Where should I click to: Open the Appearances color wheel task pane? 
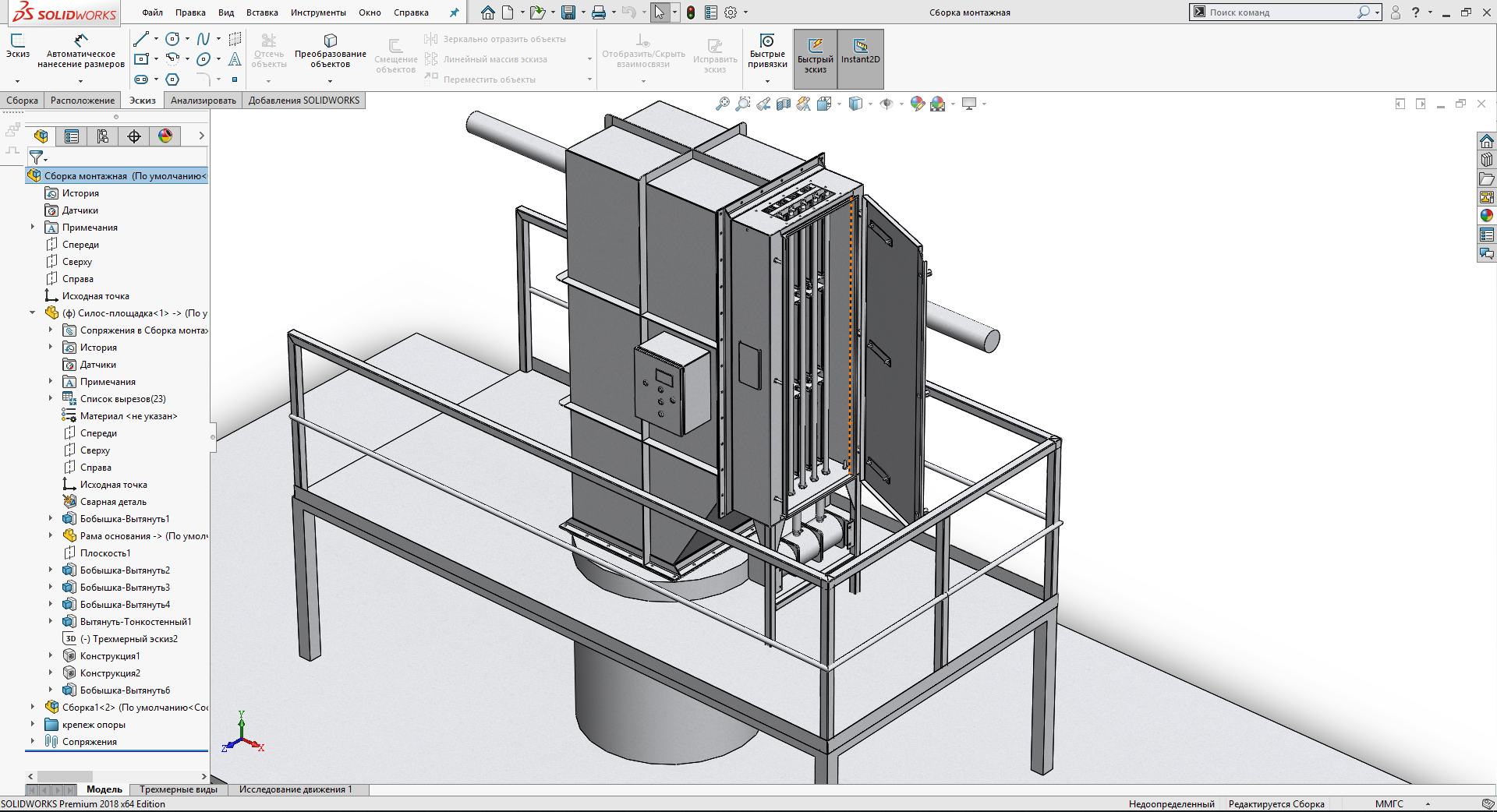[x=1487, y=216]
